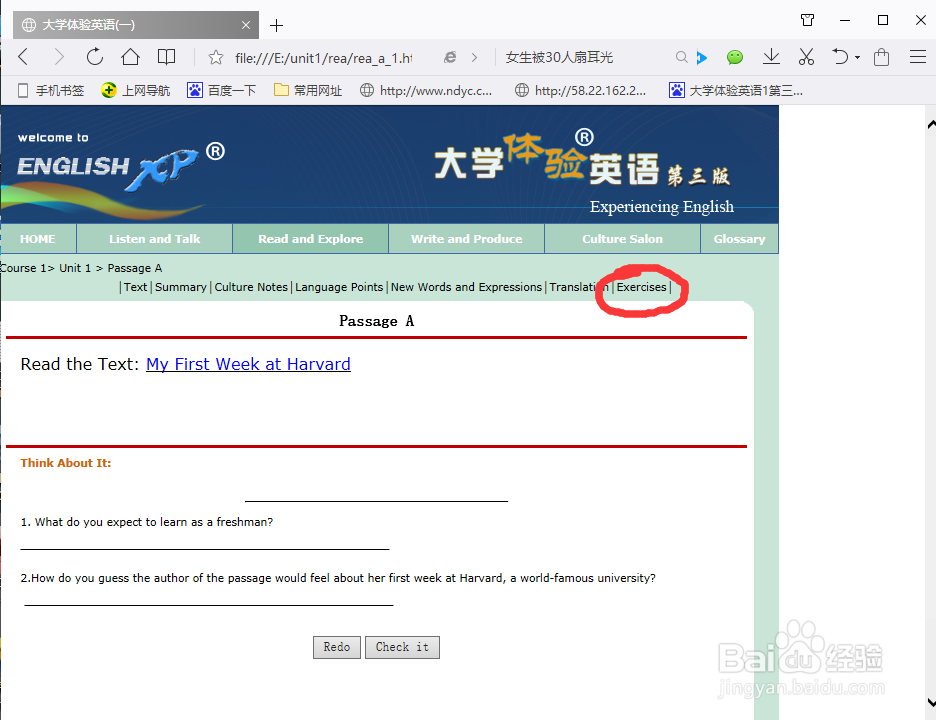This screenshot has width=936, height=720.
Task: Open the browser hamburger main menu
Action: coord(917,57)
